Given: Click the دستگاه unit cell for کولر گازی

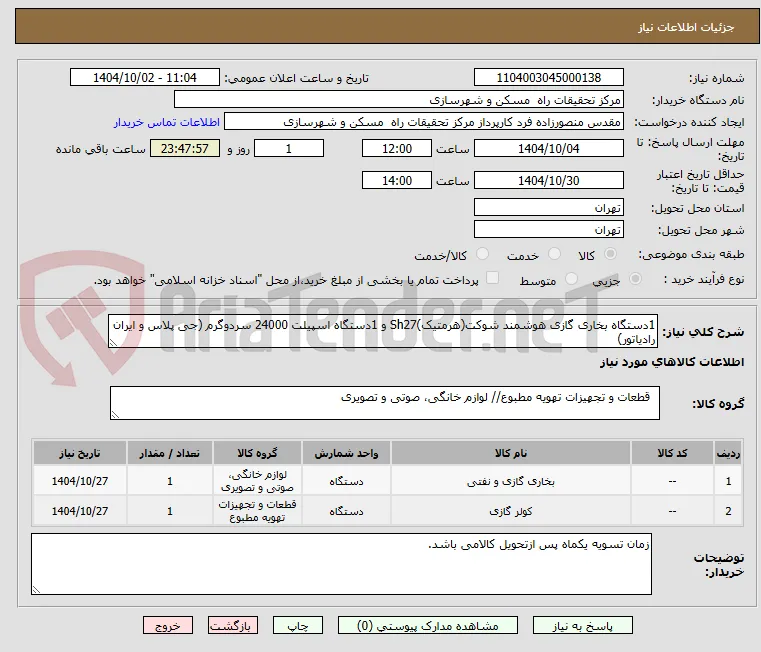Looking at the screenshot, I should click(x=346, y=511).
